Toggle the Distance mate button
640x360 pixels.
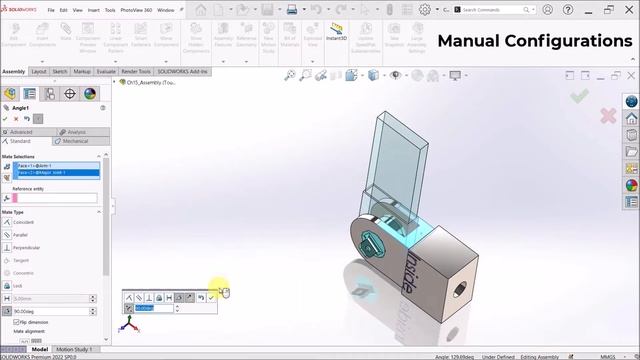point(7,298)
